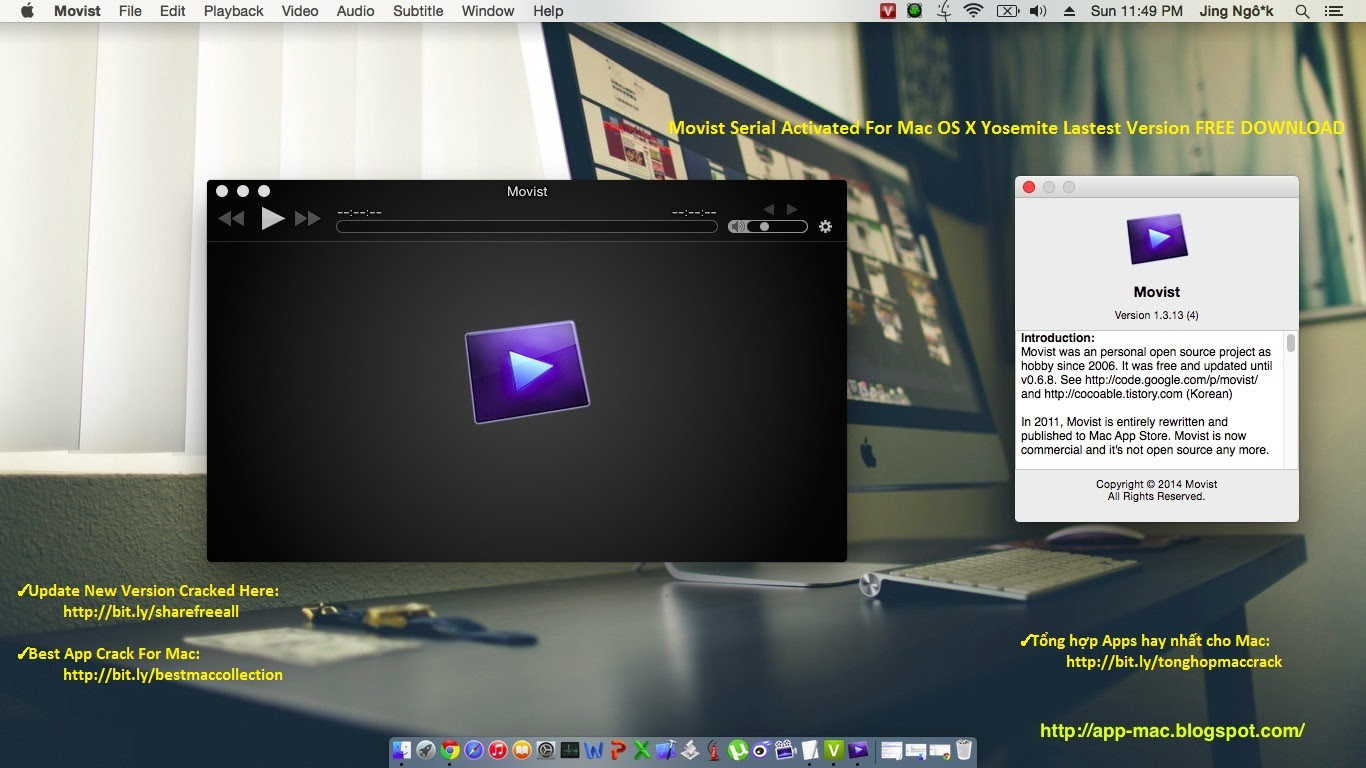Open the Subtitle menu
The image size is (1366, 768).
click(x=418, y=11)
